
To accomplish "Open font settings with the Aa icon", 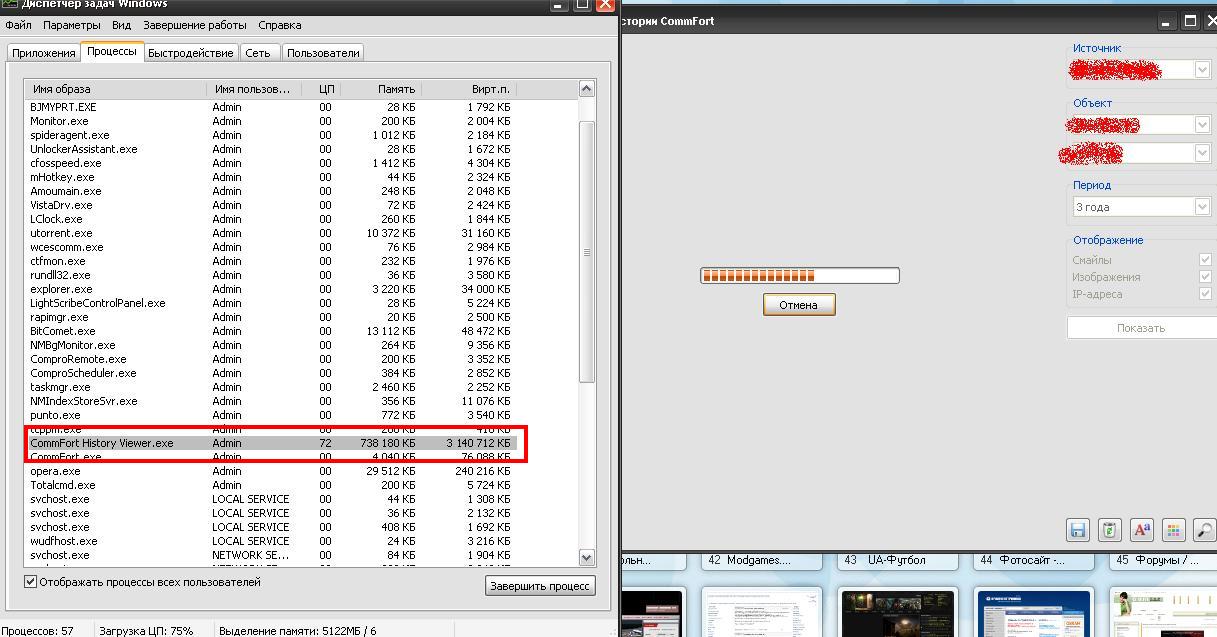I will pyautogui.click(x=1141, y=530).
